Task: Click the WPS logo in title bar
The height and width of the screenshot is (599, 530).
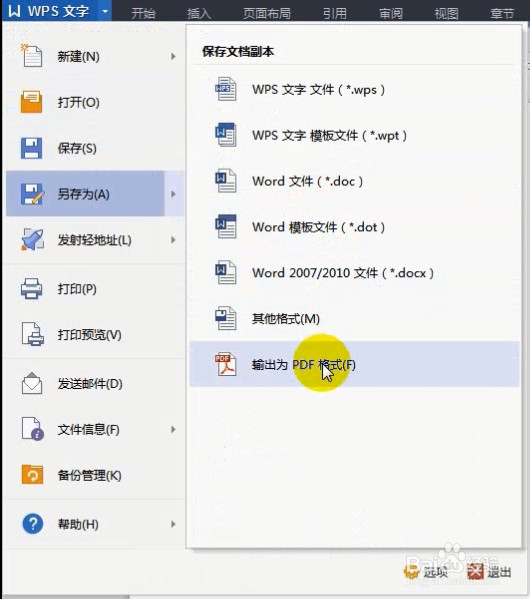Action: pyautogui.click(x=14, y=11)
